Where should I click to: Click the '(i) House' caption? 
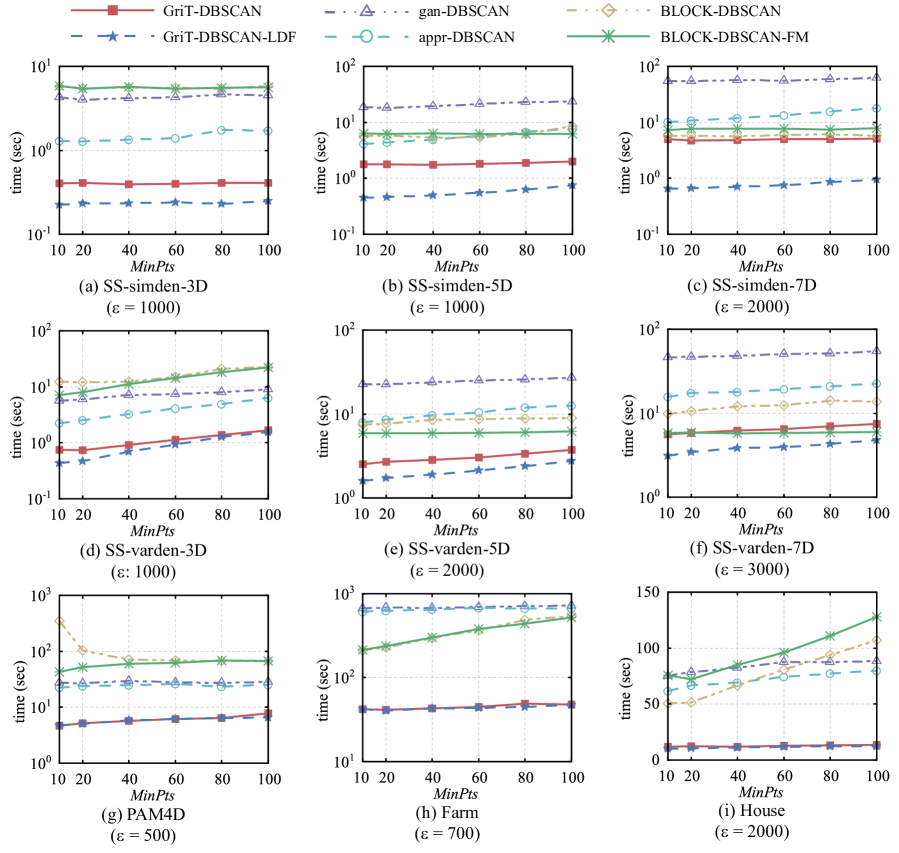click(751, 811)
